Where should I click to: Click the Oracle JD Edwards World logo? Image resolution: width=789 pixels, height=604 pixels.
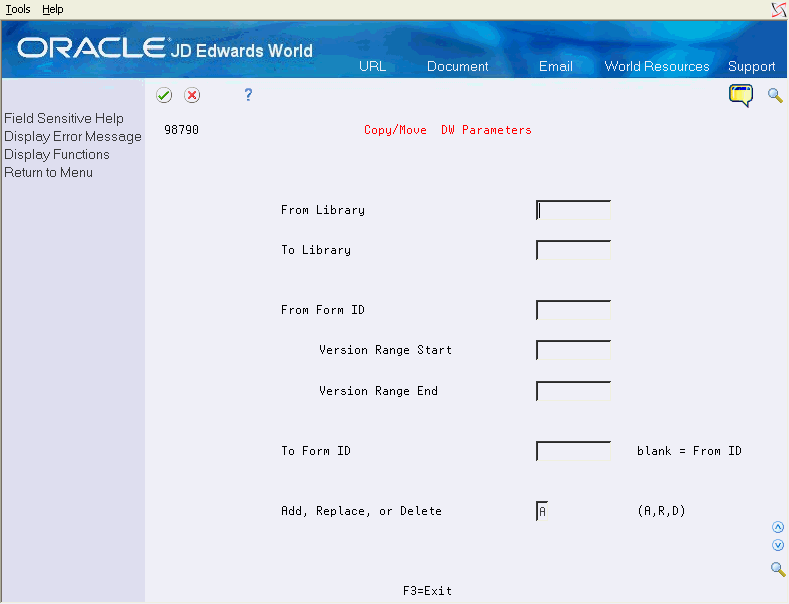165,49
